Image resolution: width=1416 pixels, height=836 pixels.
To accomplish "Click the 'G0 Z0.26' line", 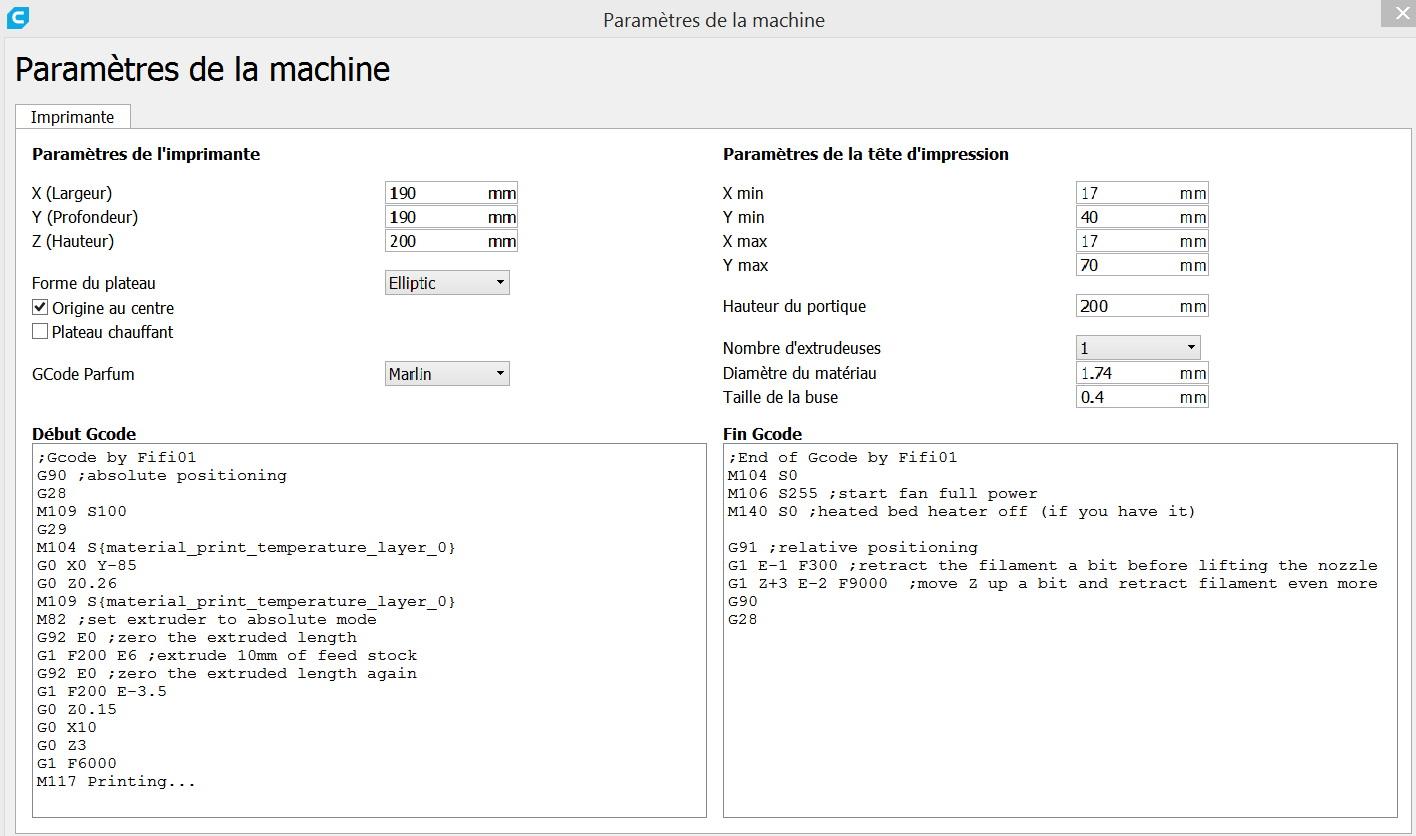I will tap(77, 584).
